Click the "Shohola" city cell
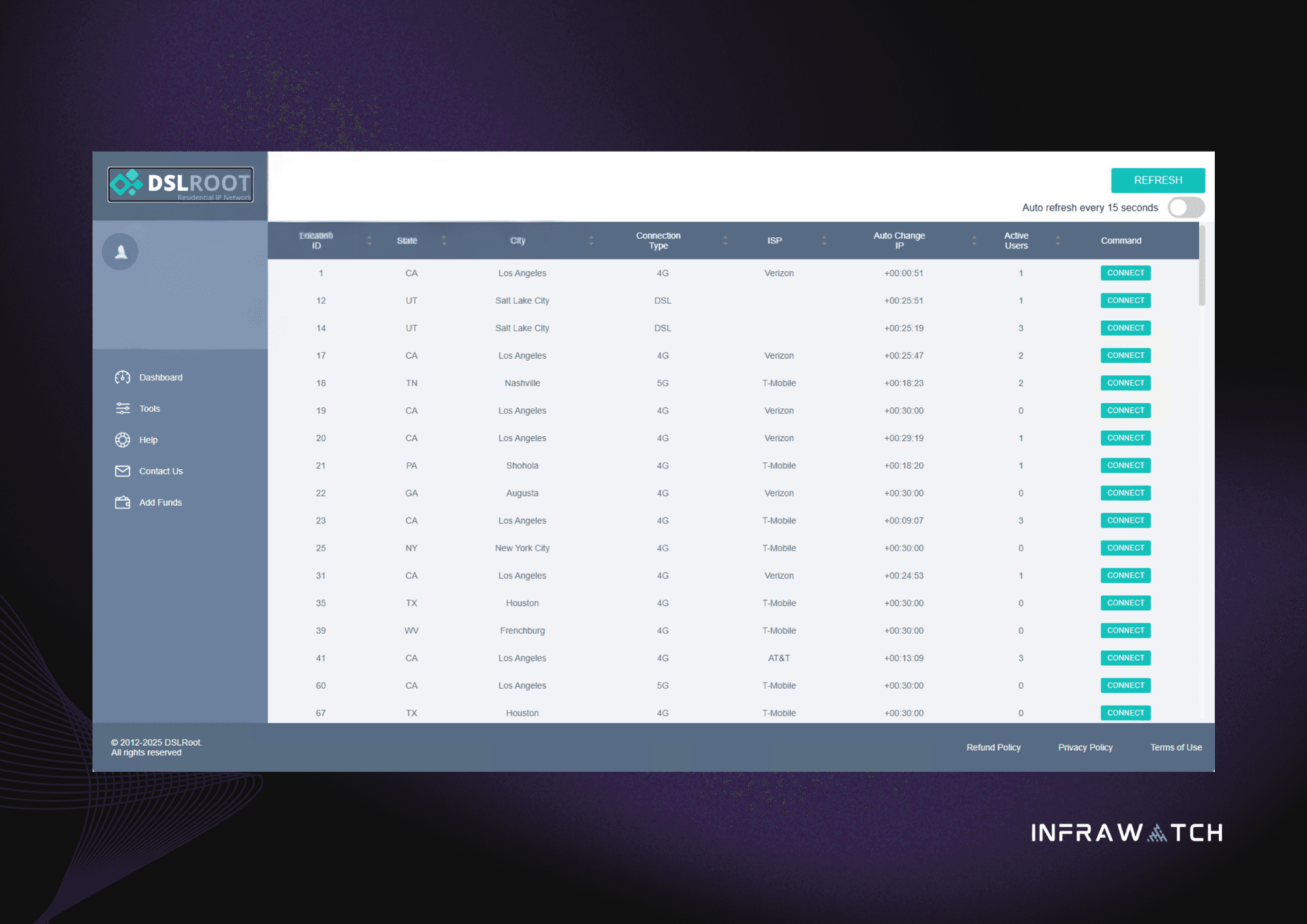 [x=522, y=466]
